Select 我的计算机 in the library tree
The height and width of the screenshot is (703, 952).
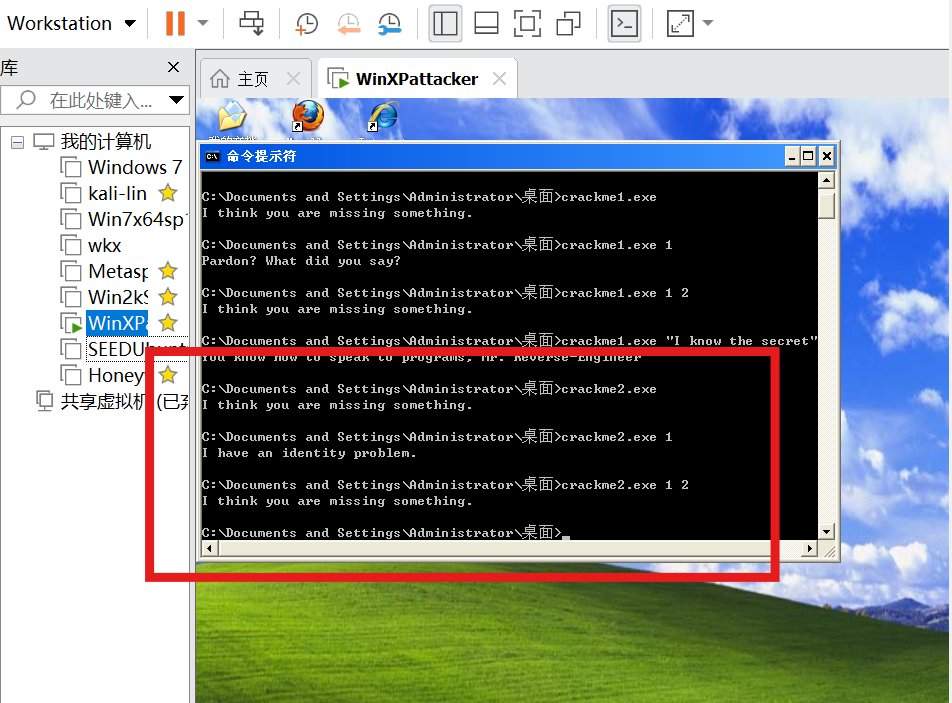coord(106,142)
